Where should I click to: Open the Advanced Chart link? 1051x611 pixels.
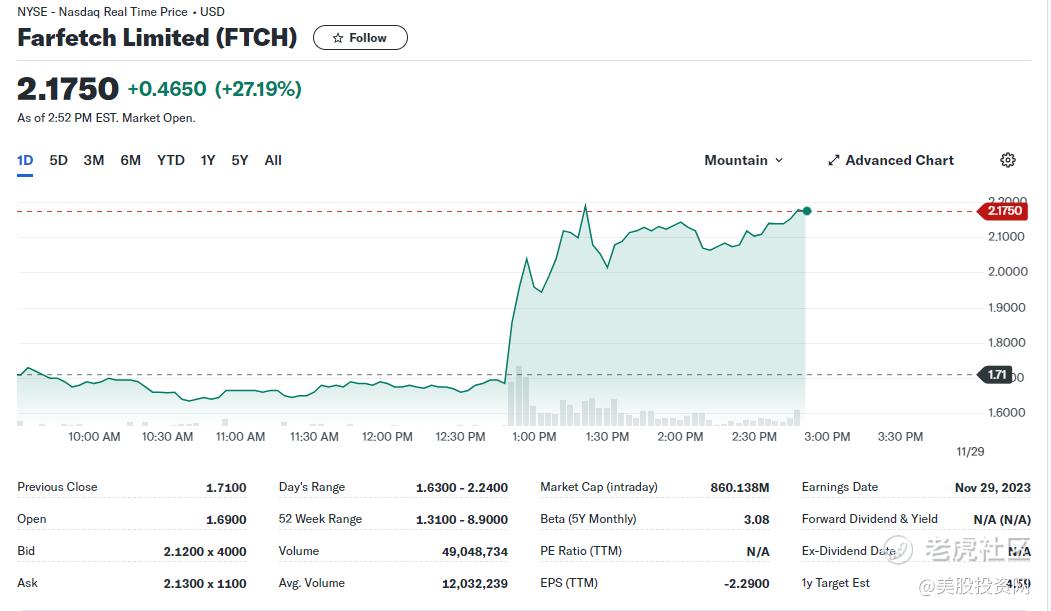(x=890, y=160)
